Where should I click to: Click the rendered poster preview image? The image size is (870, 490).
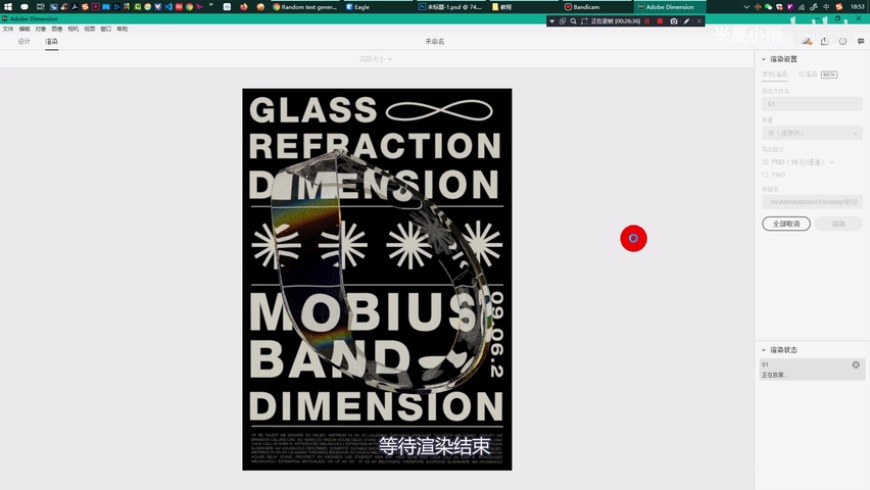coord(377,280)
